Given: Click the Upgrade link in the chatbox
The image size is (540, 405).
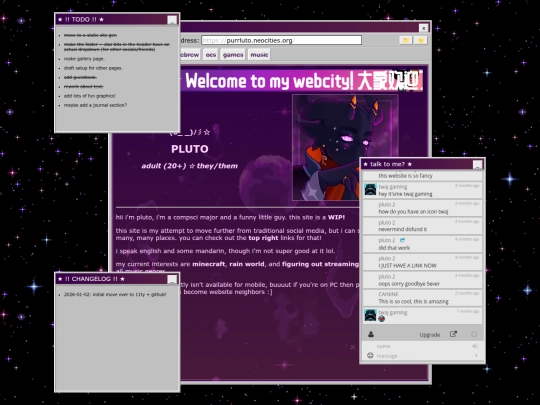Looking at the screenshot, I should [x=429, y=335].
